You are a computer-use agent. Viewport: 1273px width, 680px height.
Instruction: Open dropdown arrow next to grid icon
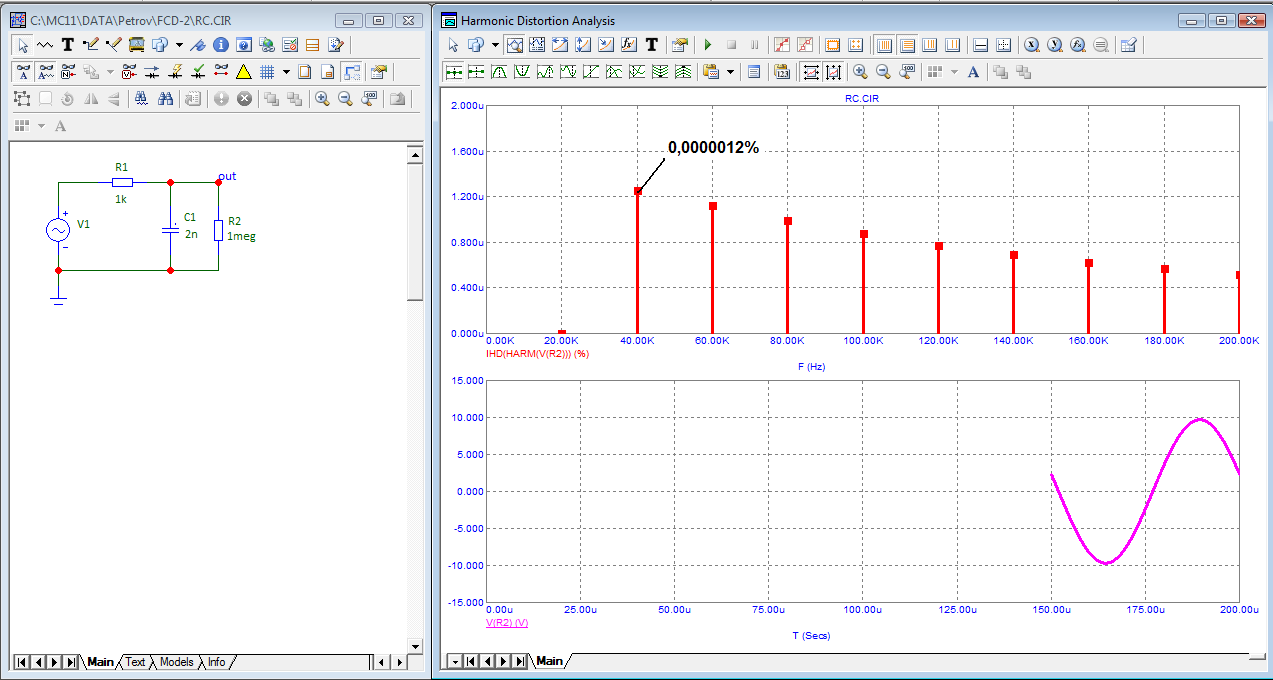(x=286, y=72)
